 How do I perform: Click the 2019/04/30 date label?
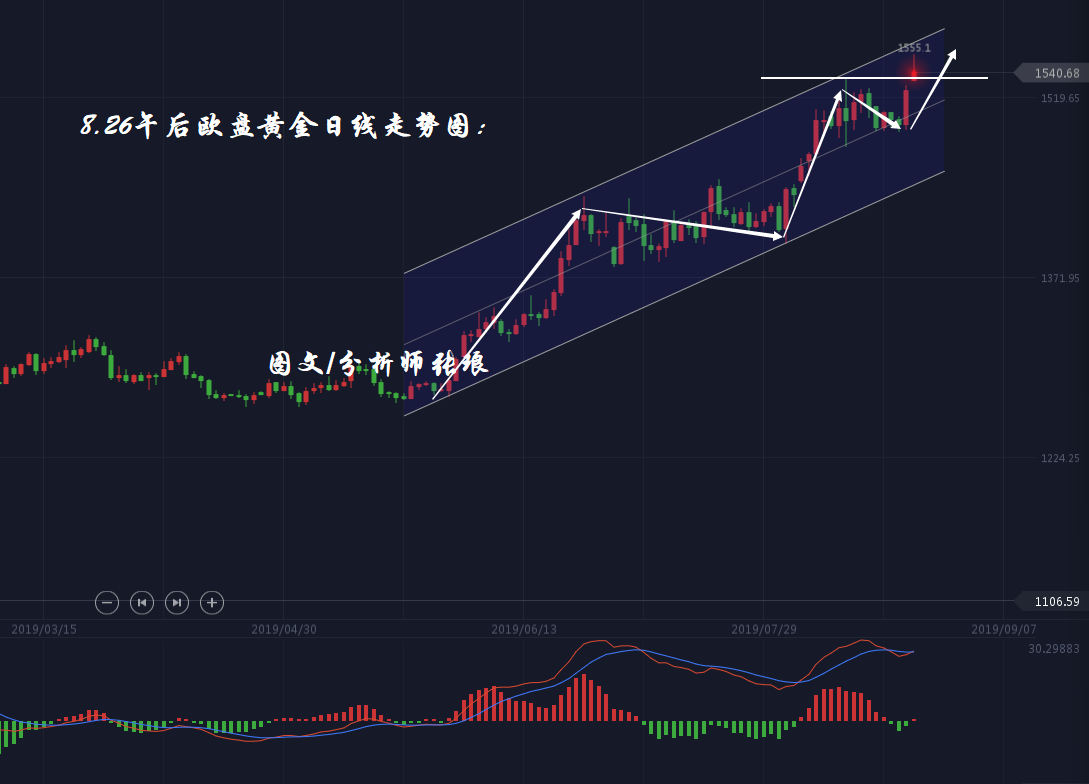(284, 629)
